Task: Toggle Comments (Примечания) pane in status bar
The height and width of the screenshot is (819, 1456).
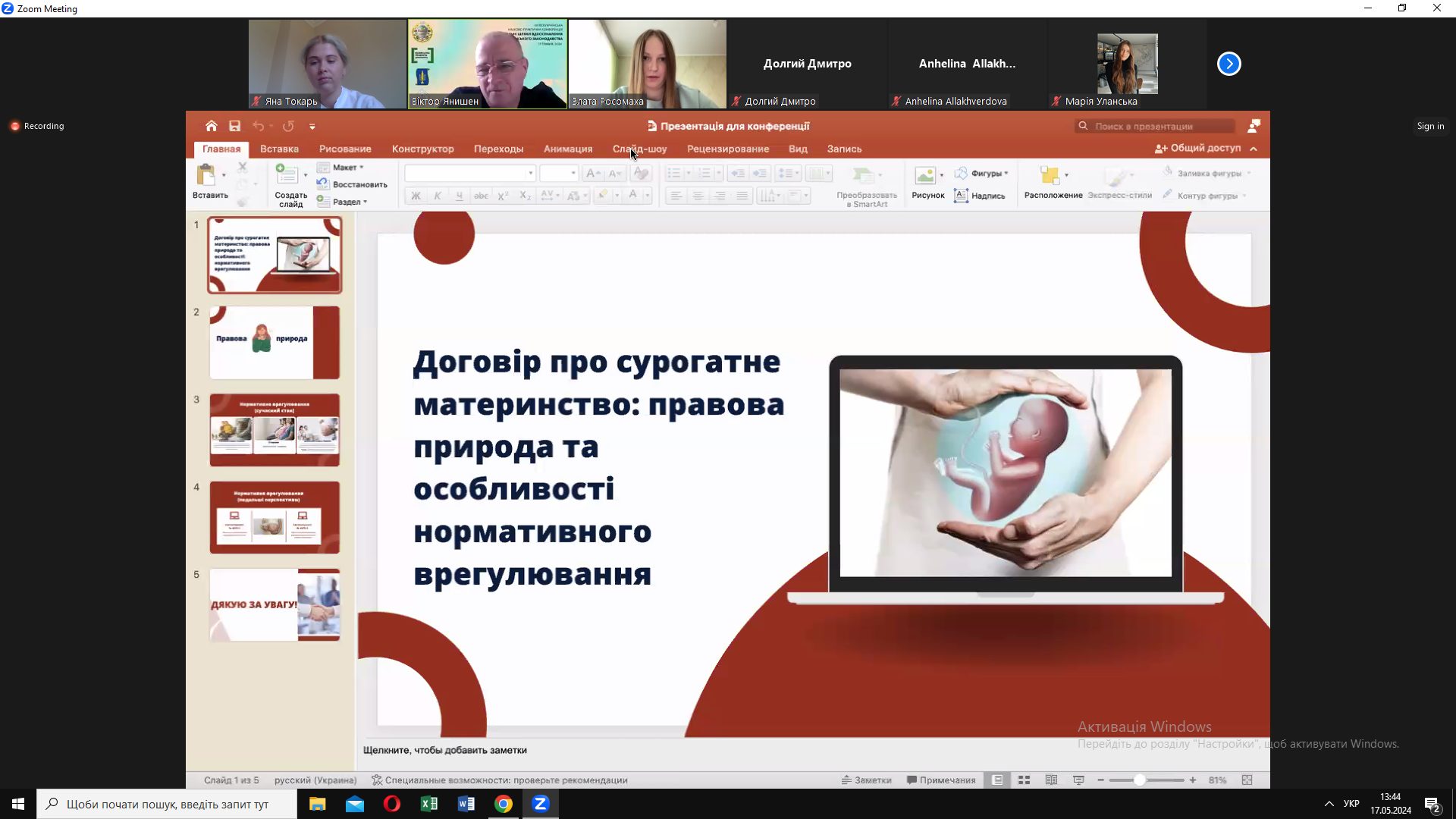Action: tap(941, 780)
